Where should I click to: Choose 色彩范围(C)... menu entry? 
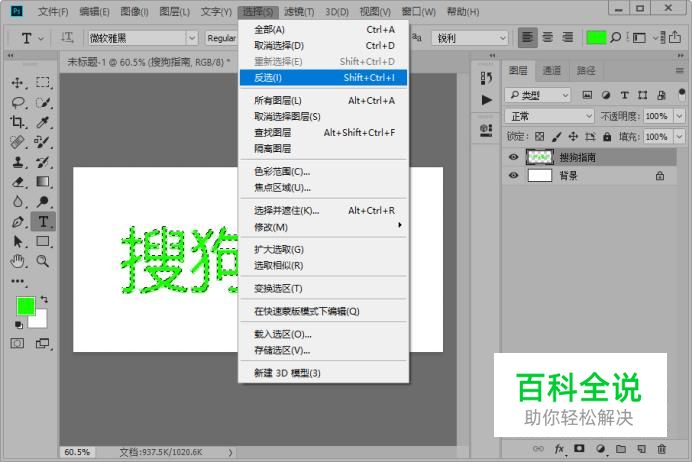[323, 171]
